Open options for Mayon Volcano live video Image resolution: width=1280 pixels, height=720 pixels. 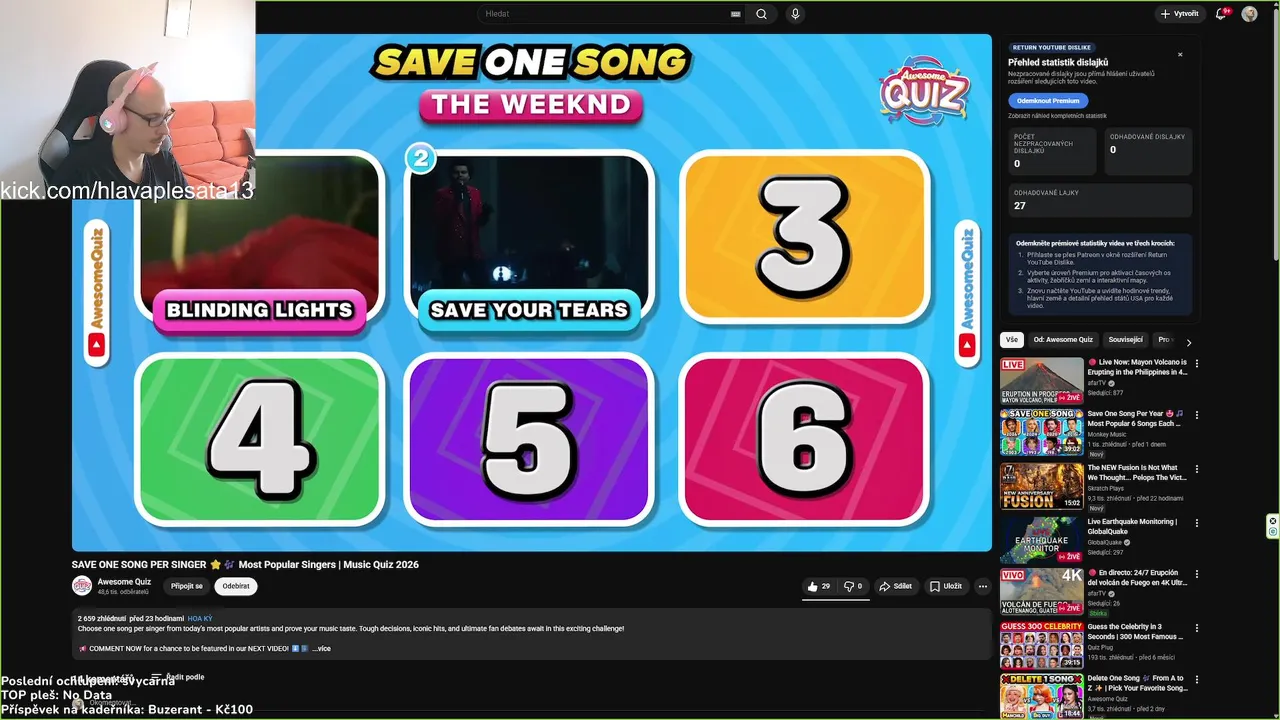point(1197,363)
